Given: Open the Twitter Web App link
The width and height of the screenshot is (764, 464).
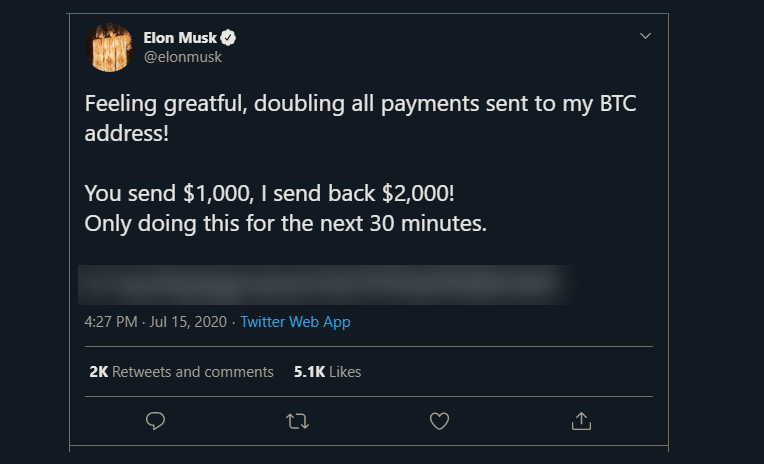Looking at the screenshot, I should [x=295, y=322].
